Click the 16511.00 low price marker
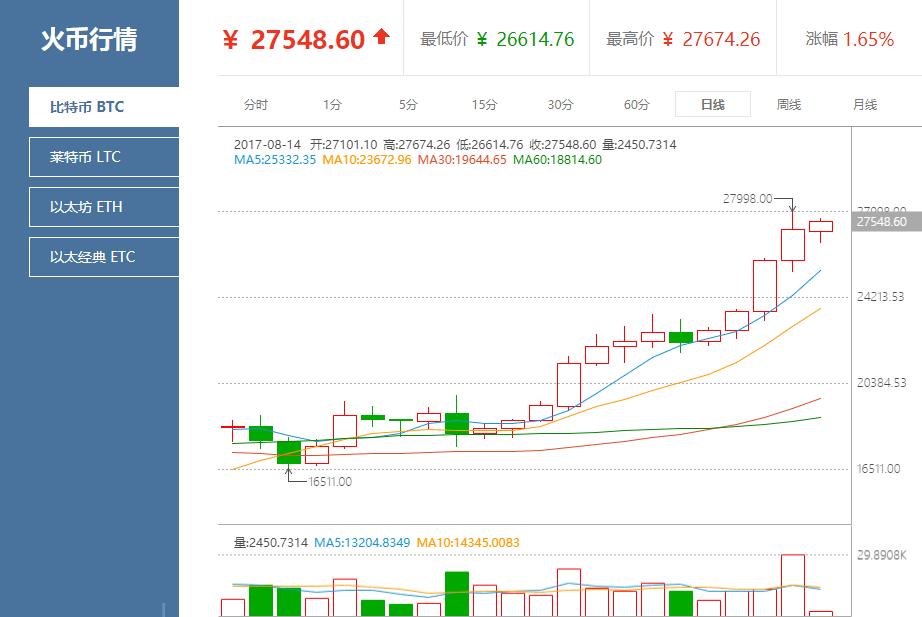 point(330,482)
